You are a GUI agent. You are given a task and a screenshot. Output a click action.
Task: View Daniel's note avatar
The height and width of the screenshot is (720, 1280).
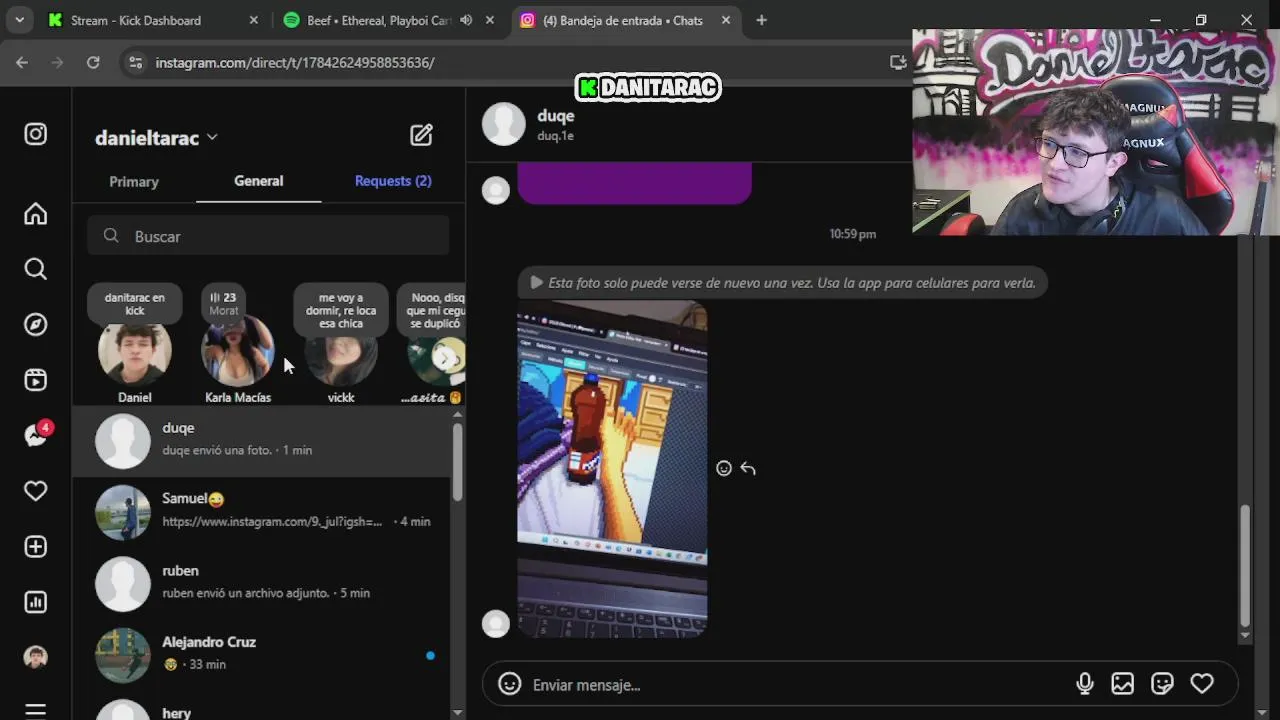[x=134, y=352]
